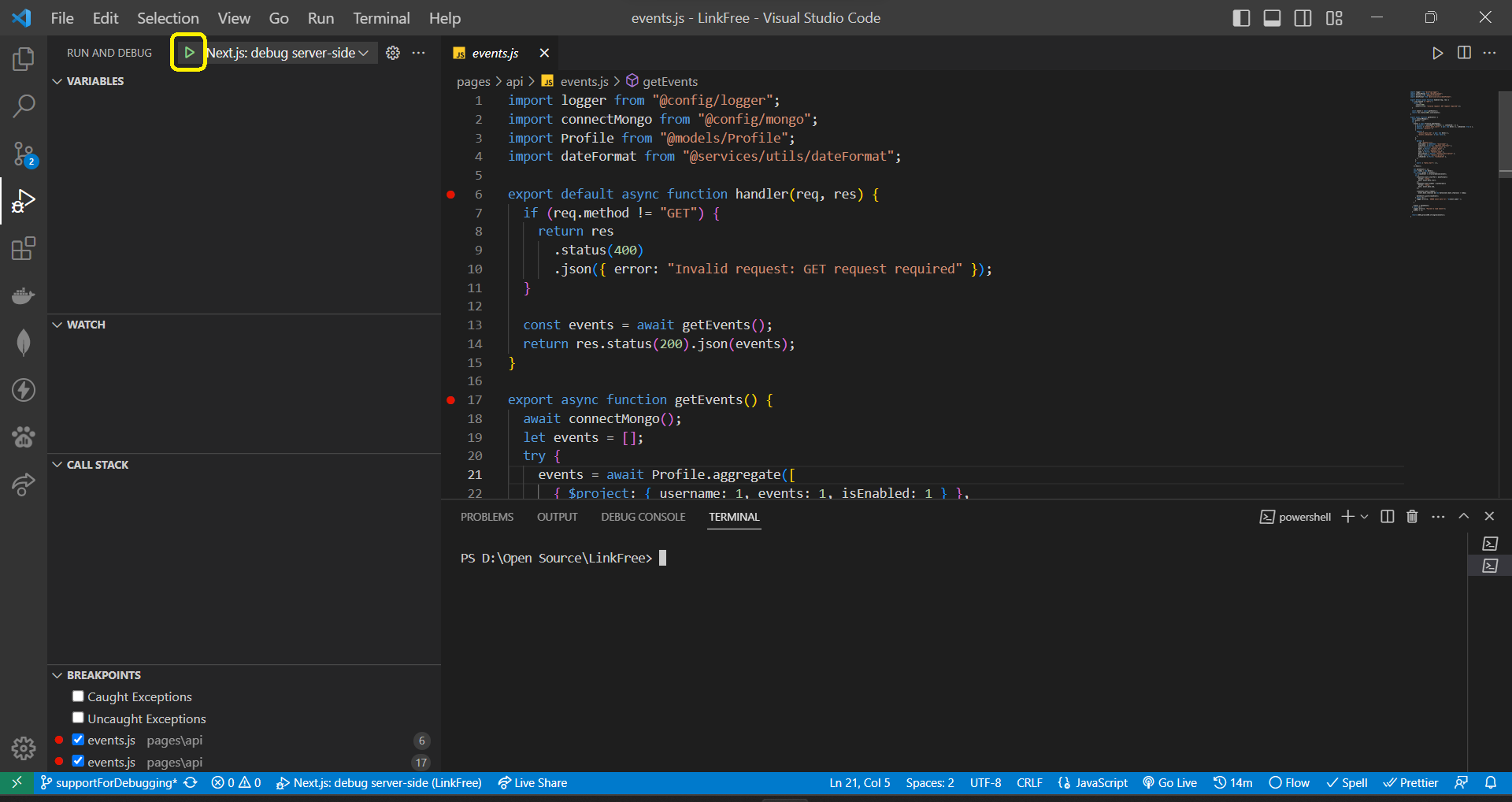
Task: Click supportForDebugging branch in status bar
Action: [109, 782]
